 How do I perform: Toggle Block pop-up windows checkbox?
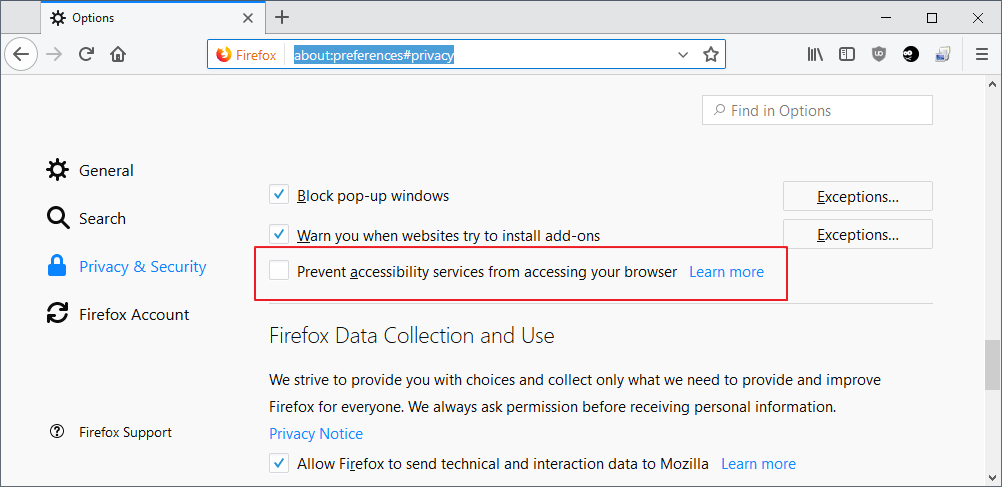pyautogui.click(x=279, y=195)
